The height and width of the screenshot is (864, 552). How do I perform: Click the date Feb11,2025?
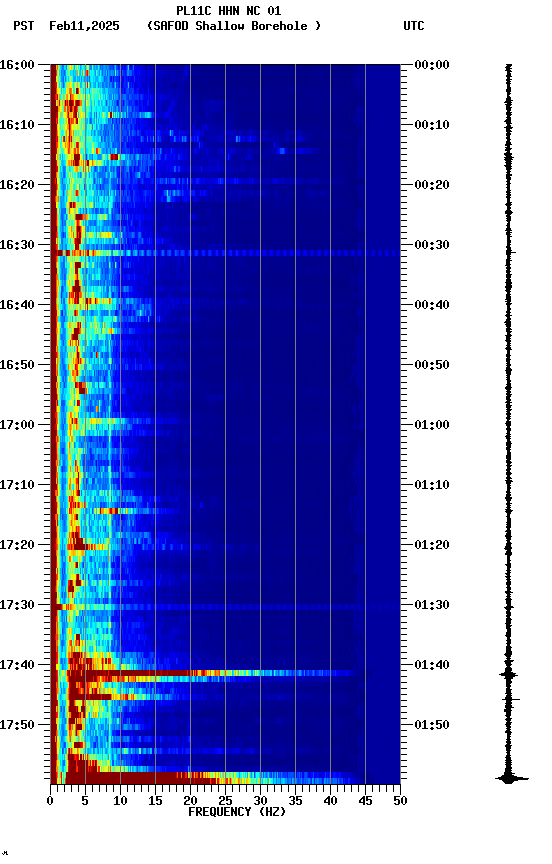(84, 26)
